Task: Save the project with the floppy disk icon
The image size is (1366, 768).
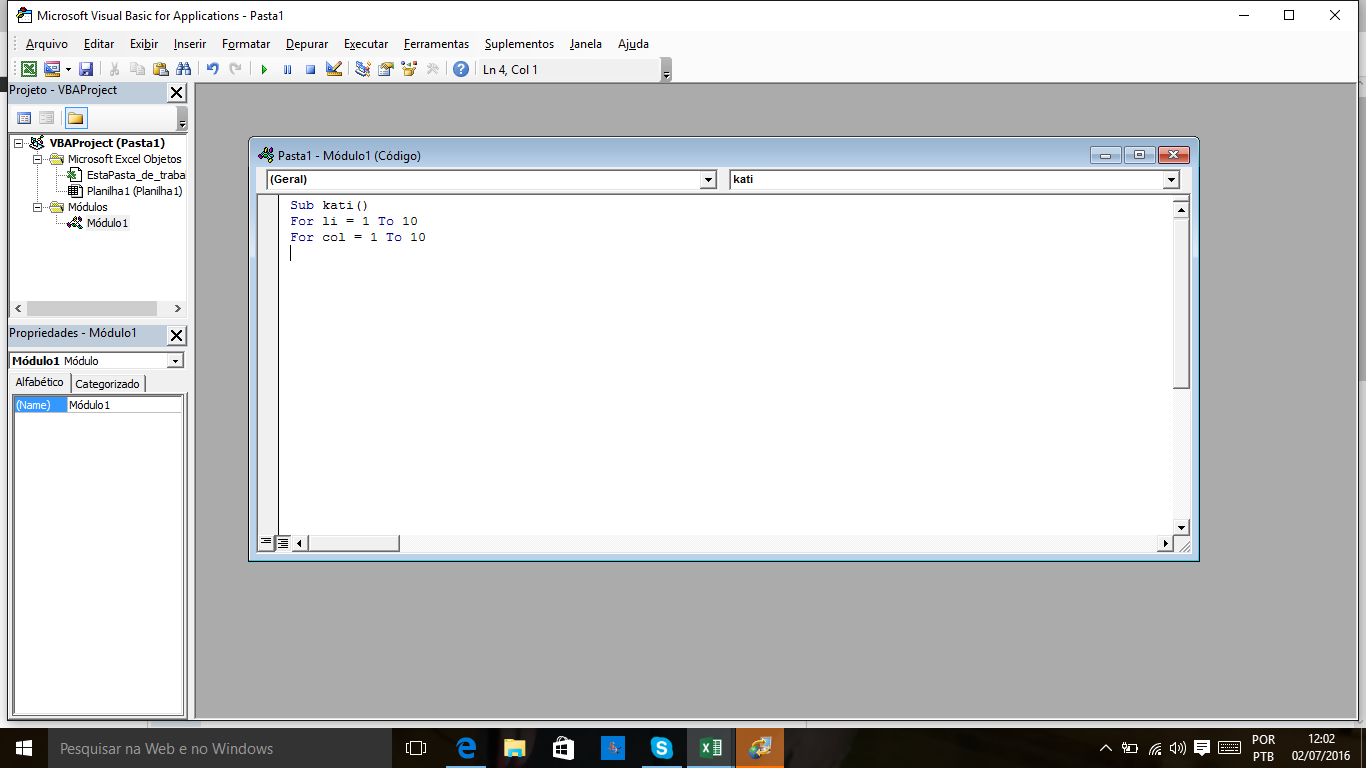Action: (x=86, y=69)
